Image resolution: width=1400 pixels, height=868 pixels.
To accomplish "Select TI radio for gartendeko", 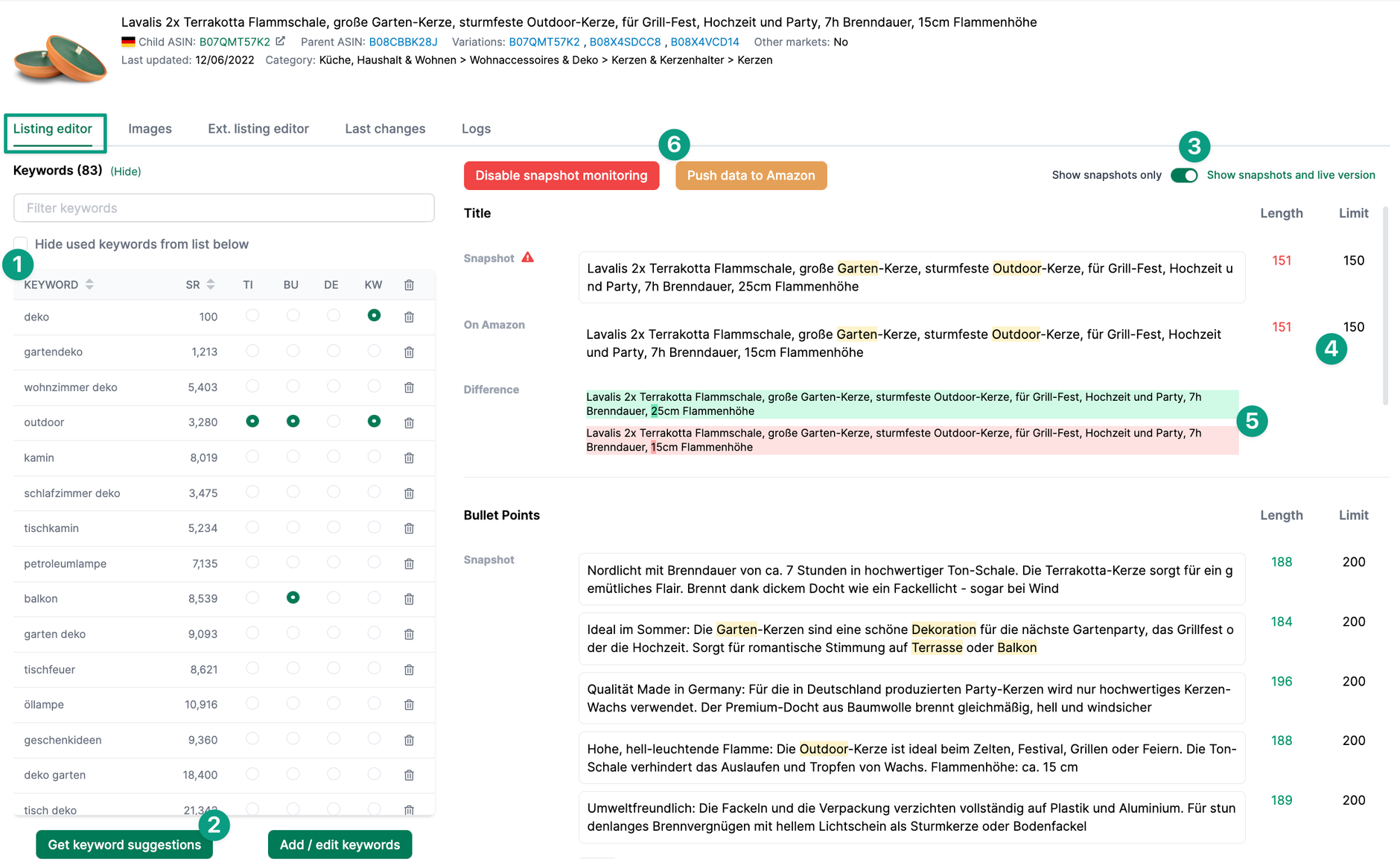I will (252, 351).
